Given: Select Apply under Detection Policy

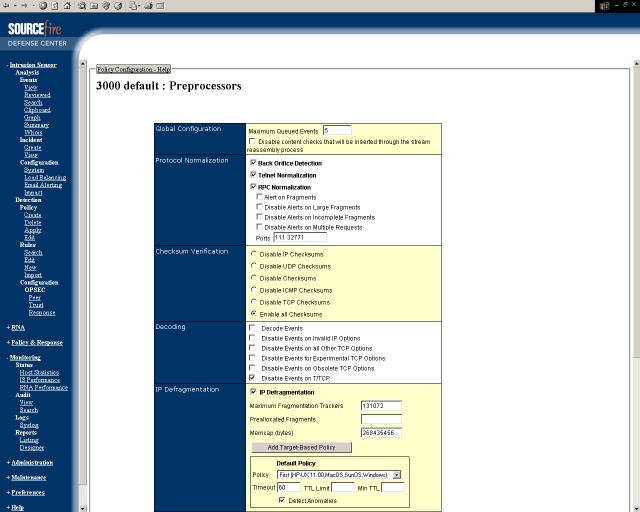Looking at the screenshot, I should (33, 230).
